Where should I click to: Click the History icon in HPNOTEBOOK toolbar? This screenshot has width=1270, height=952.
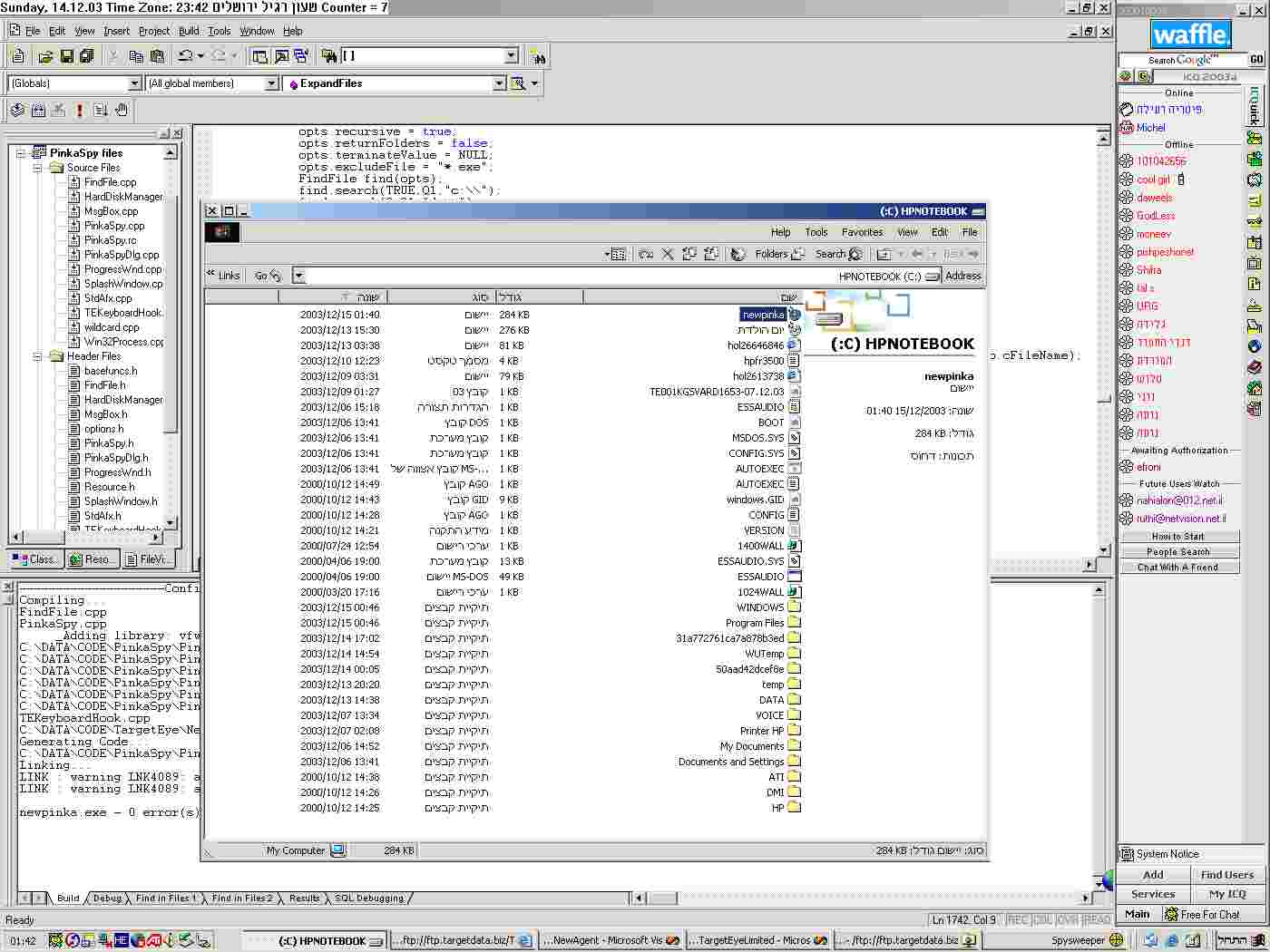coord(738,254)
